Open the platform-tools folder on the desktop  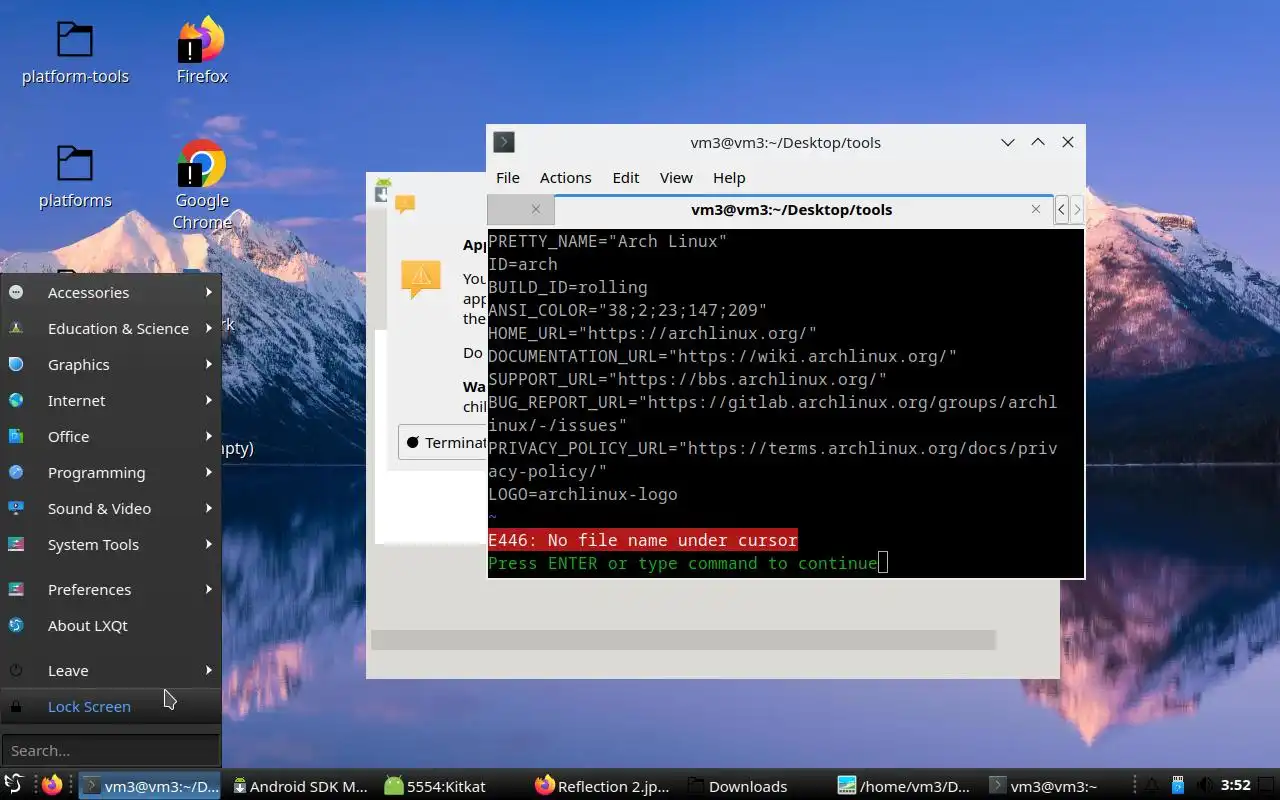(75, 52)
